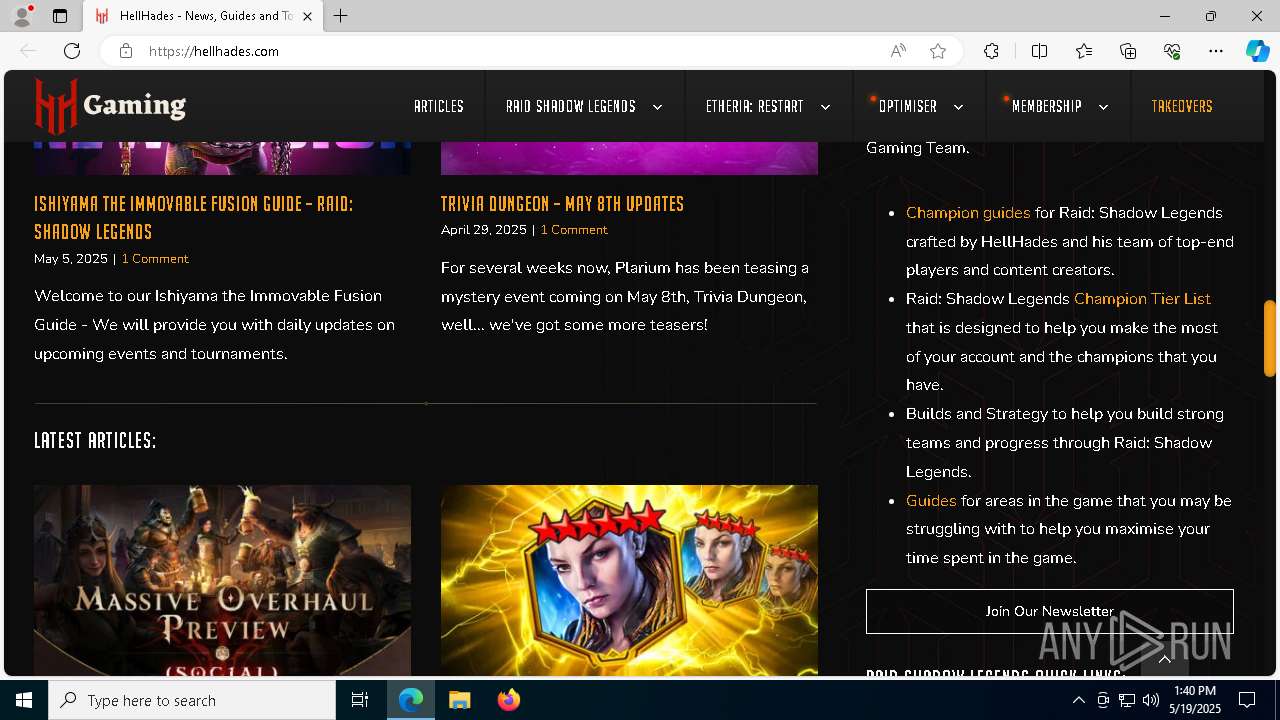The height and width of the screenshot is (720, 1280).
Task: Open network tray icon
Action: pyautogui.click(x=1127, y=700)
